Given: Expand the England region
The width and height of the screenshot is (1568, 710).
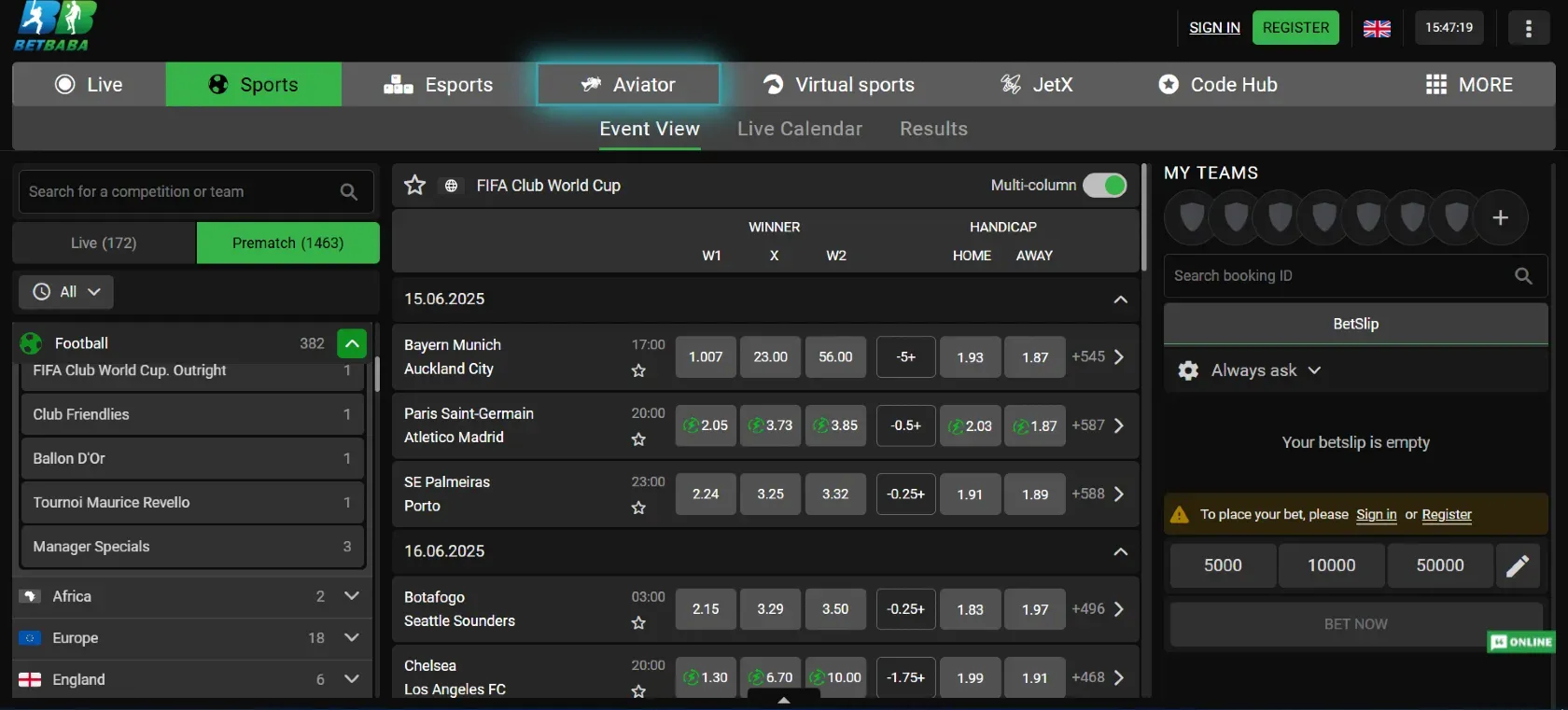Looking at the screenshot, I should (352, 678).
